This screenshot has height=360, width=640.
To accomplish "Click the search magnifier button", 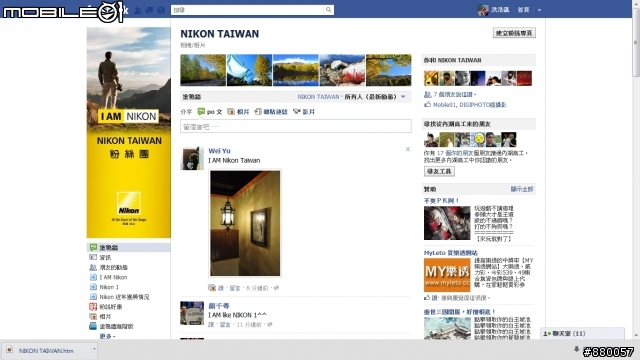I will 329,10.
